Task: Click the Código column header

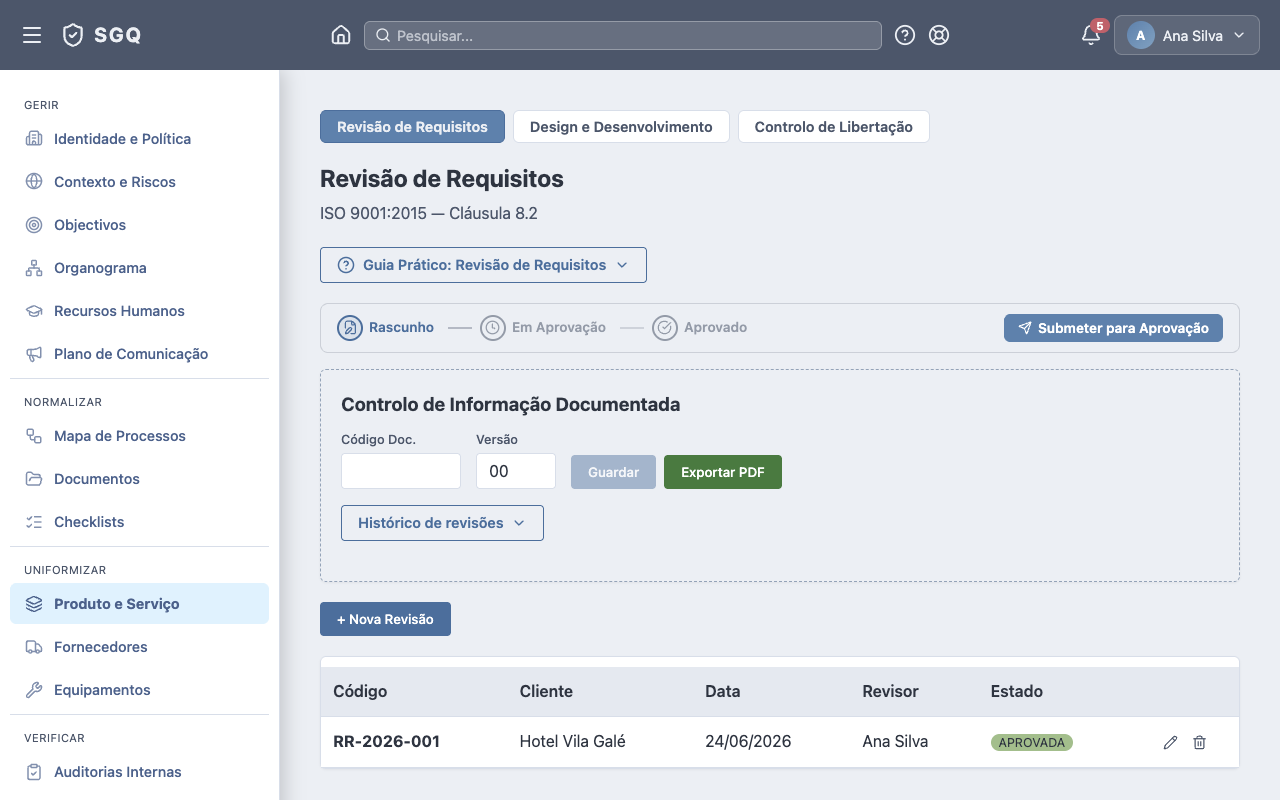Action: pyautogui.click(x=360, y=691)
